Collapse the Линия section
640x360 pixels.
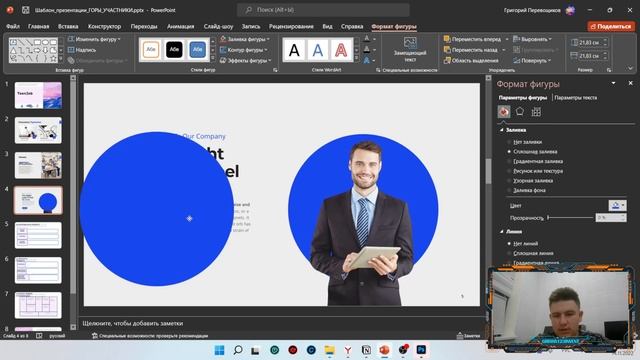pyautogui.click(x=502, y=231)
